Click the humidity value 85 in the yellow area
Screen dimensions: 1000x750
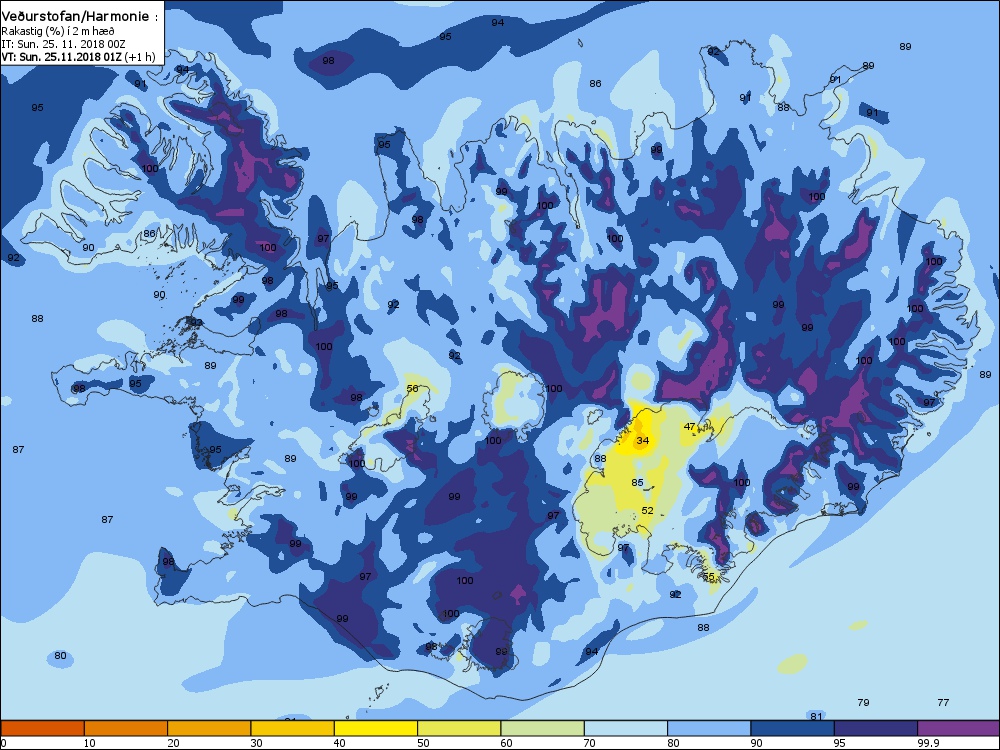(x=637, y=482)
